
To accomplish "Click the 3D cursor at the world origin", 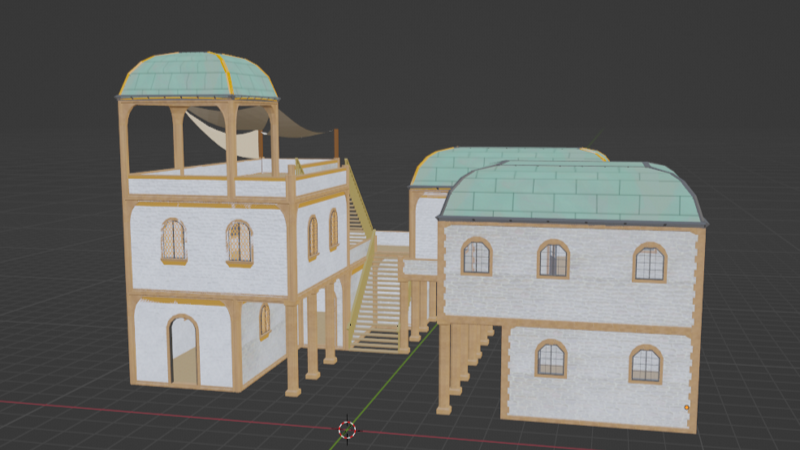I will pos(347,429).
